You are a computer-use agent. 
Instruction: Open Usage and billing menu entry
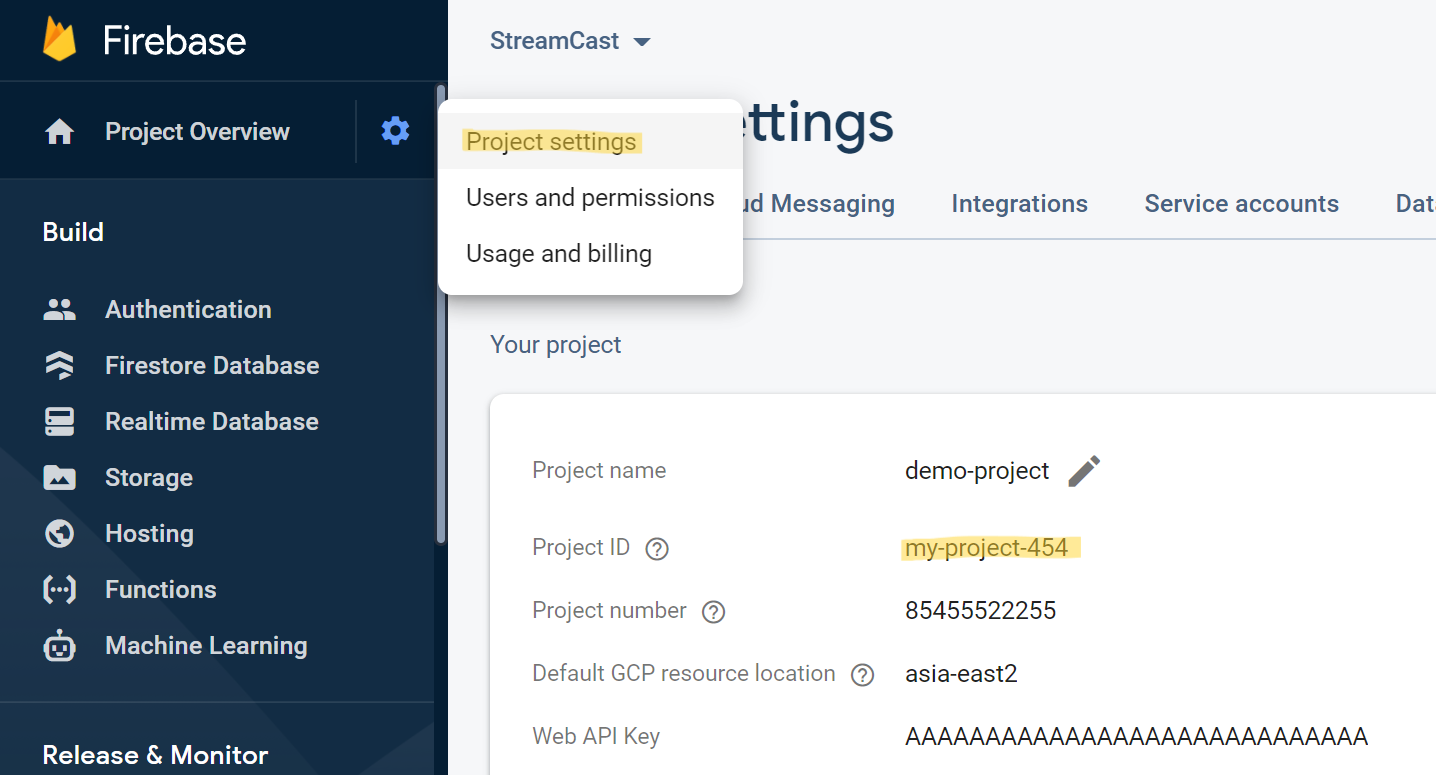[590, 253]
